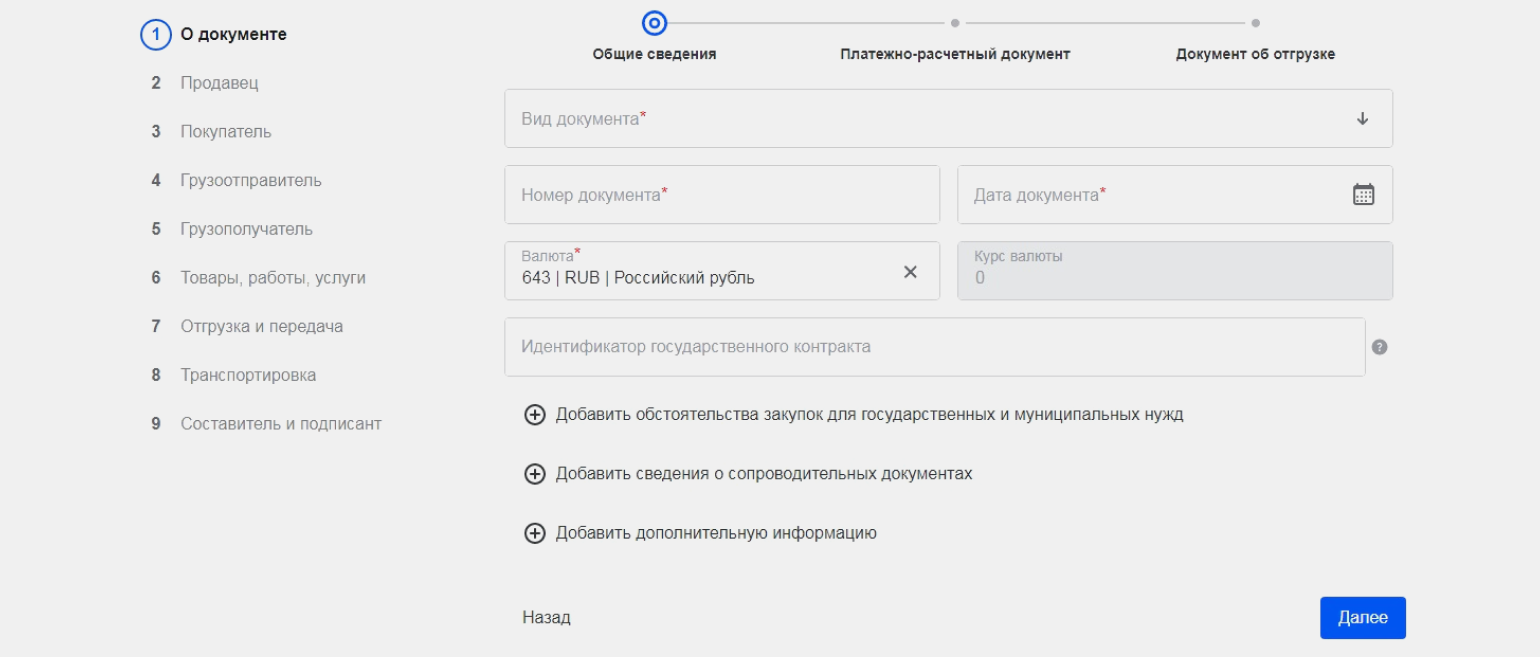
Task: Focus the Номер документа input field
Action: [x=721, y=195]
